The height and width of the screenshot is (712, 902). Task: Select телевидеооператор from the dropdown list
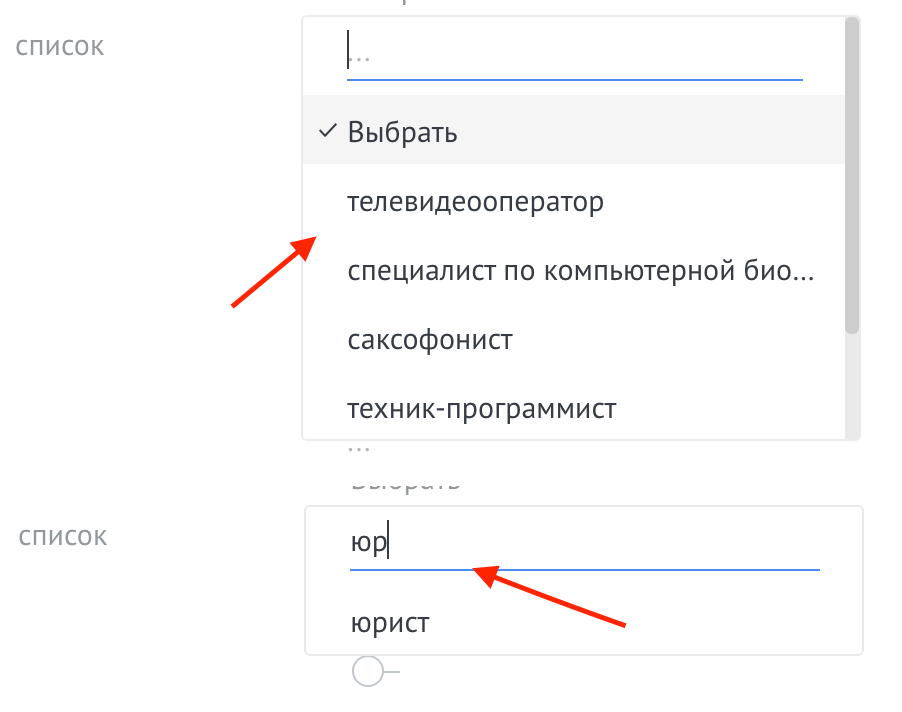coord(475,201)
